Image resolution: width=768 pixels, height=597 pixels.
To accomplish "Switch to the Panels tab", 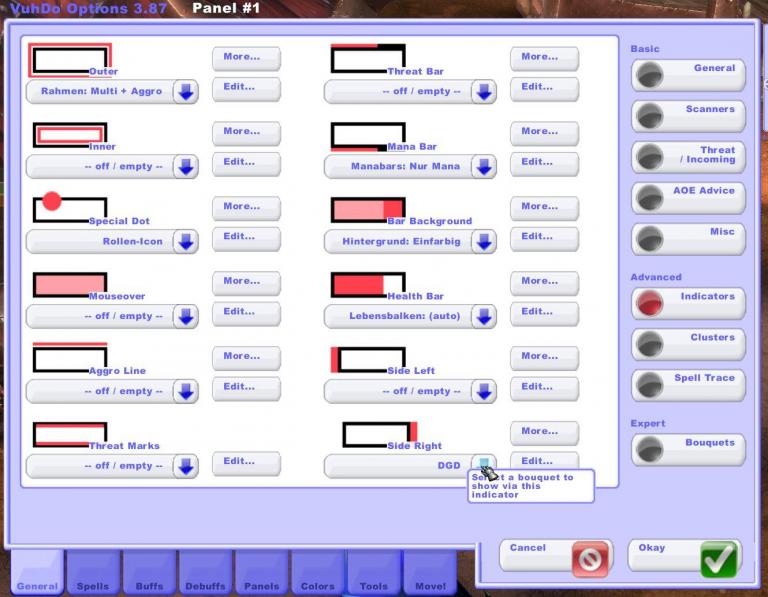I will (x=262, y=573).
